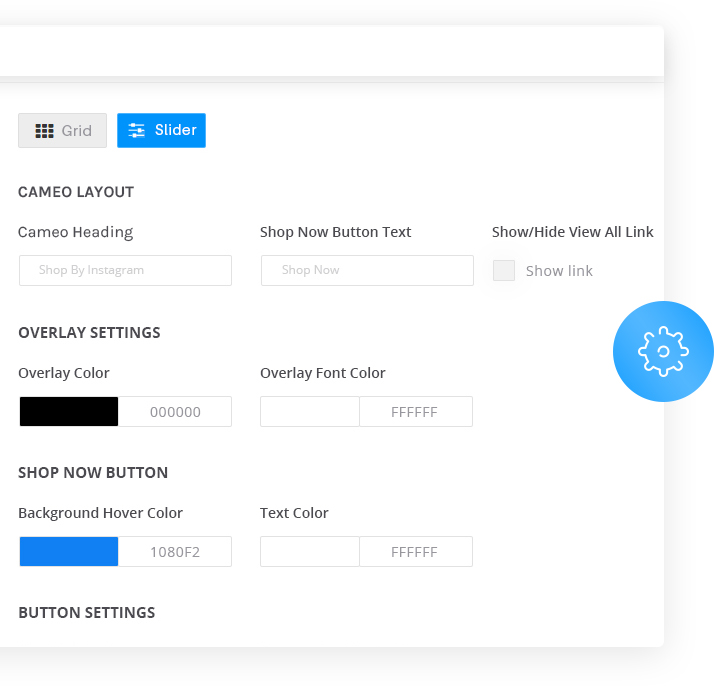Enable the Show link checkbox
Image resolution: width=714 pixels, height=686 pixels.
[504, 271]
